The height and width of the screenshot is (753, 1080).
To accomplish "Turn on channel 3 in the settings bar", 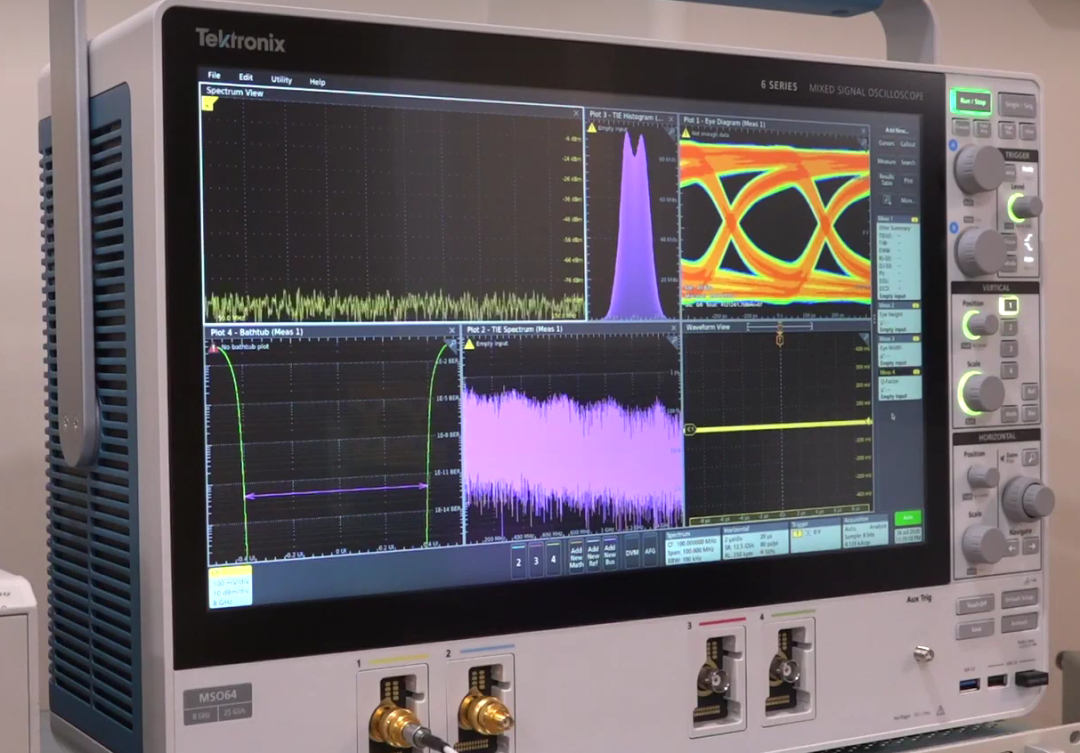I will pyautogui.click(x=536, y=559).
